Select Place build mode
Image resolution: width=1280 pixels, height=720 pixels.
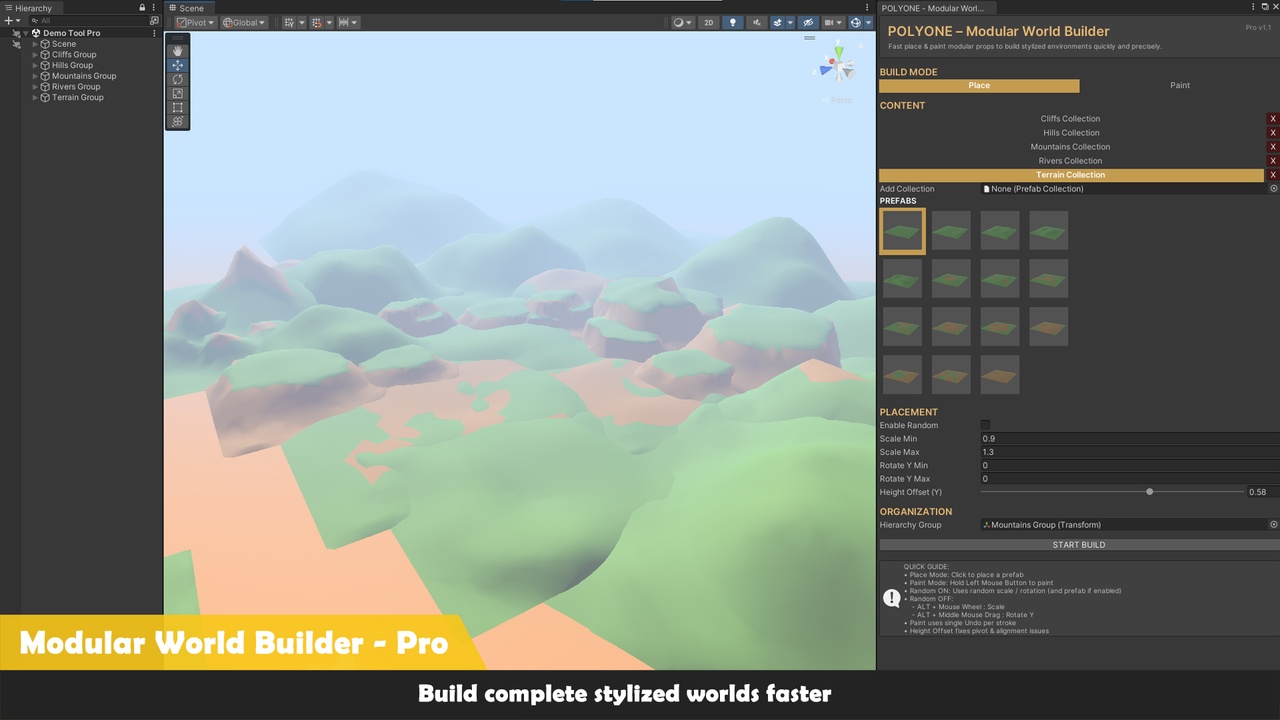point(979,85)
